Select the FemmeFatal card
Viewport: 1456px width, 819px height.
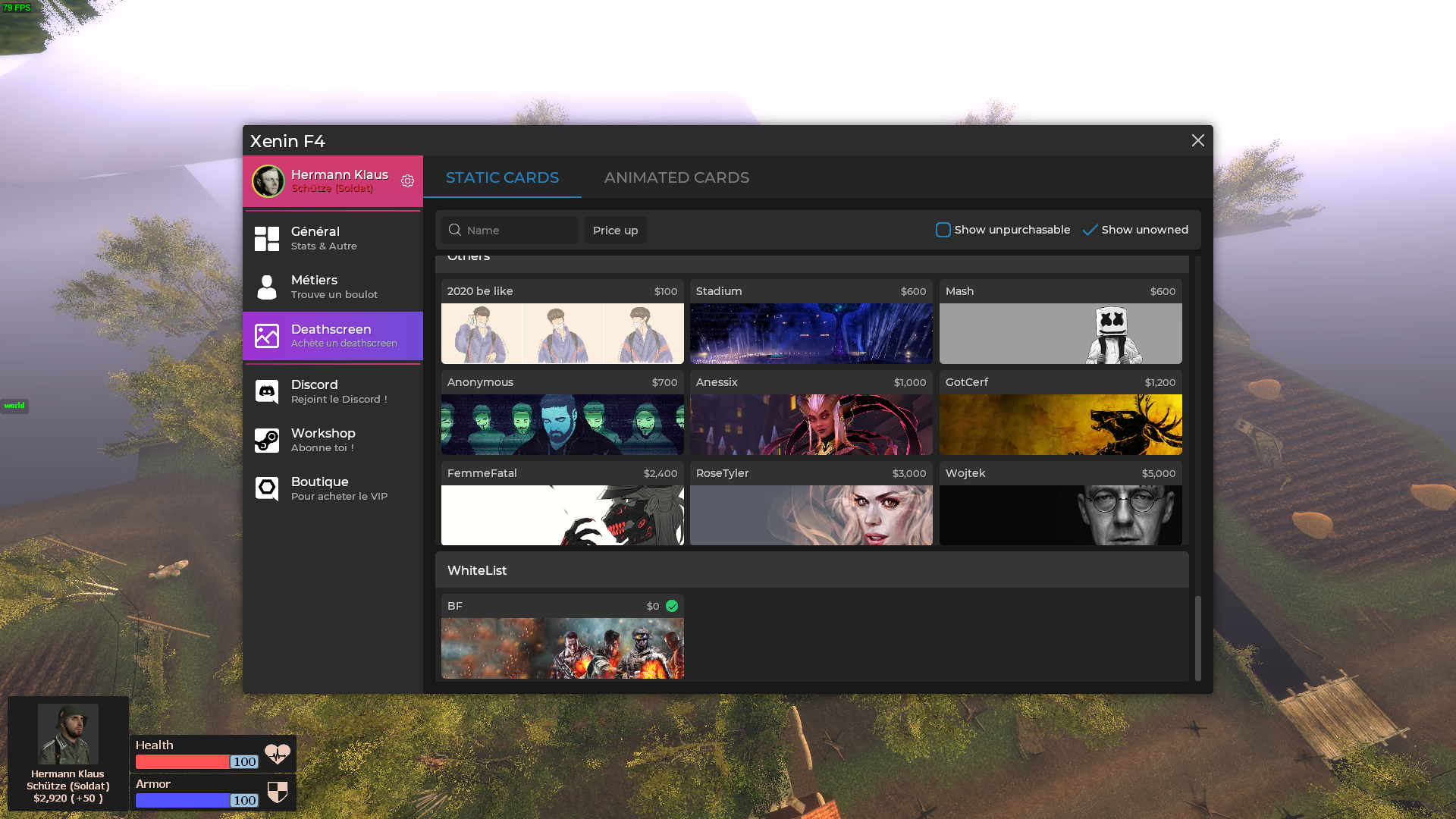[x=563, y=504]
